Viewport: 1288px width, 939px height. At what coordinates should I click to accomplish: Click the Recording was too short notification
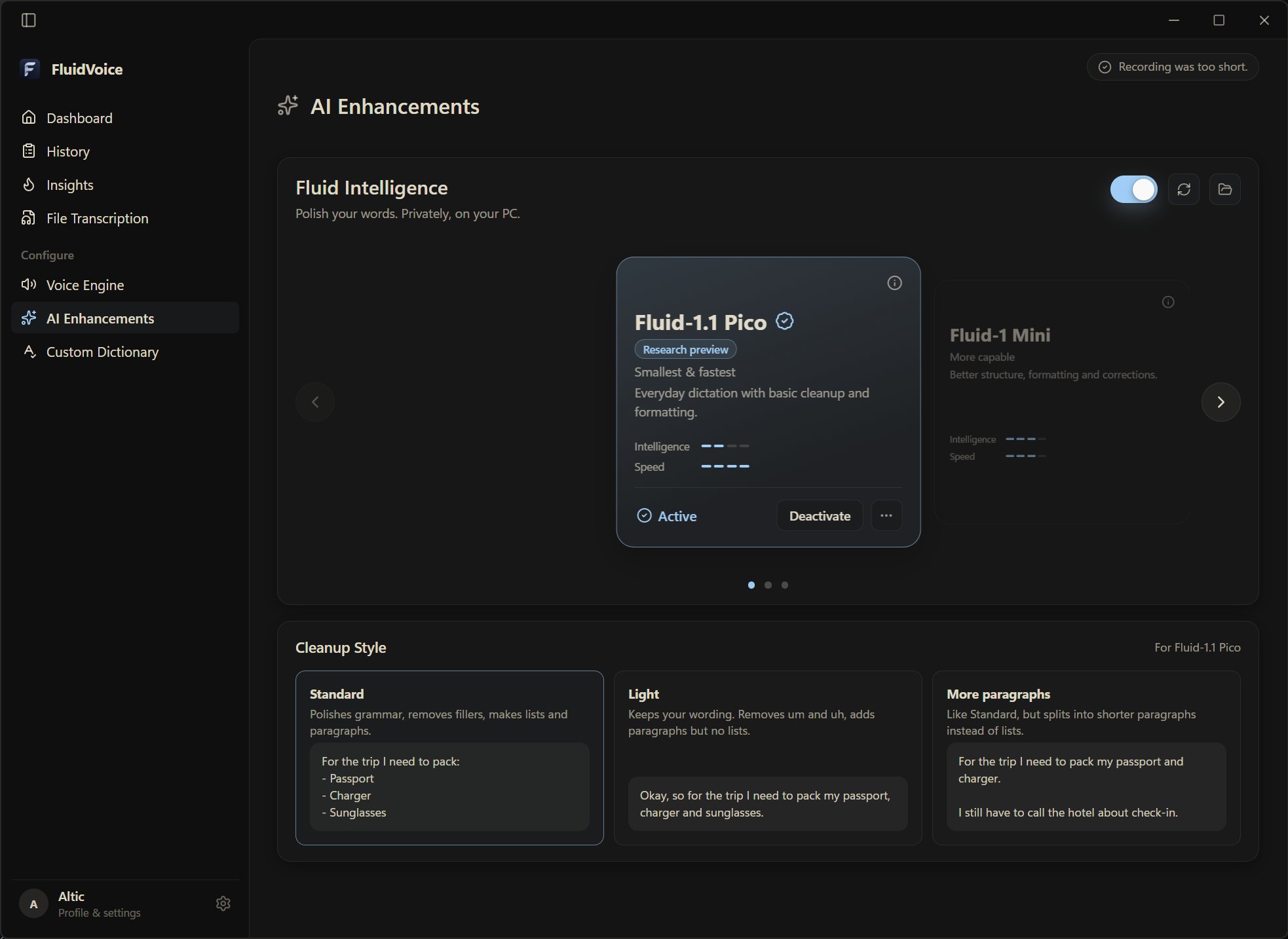(1173, 67)
